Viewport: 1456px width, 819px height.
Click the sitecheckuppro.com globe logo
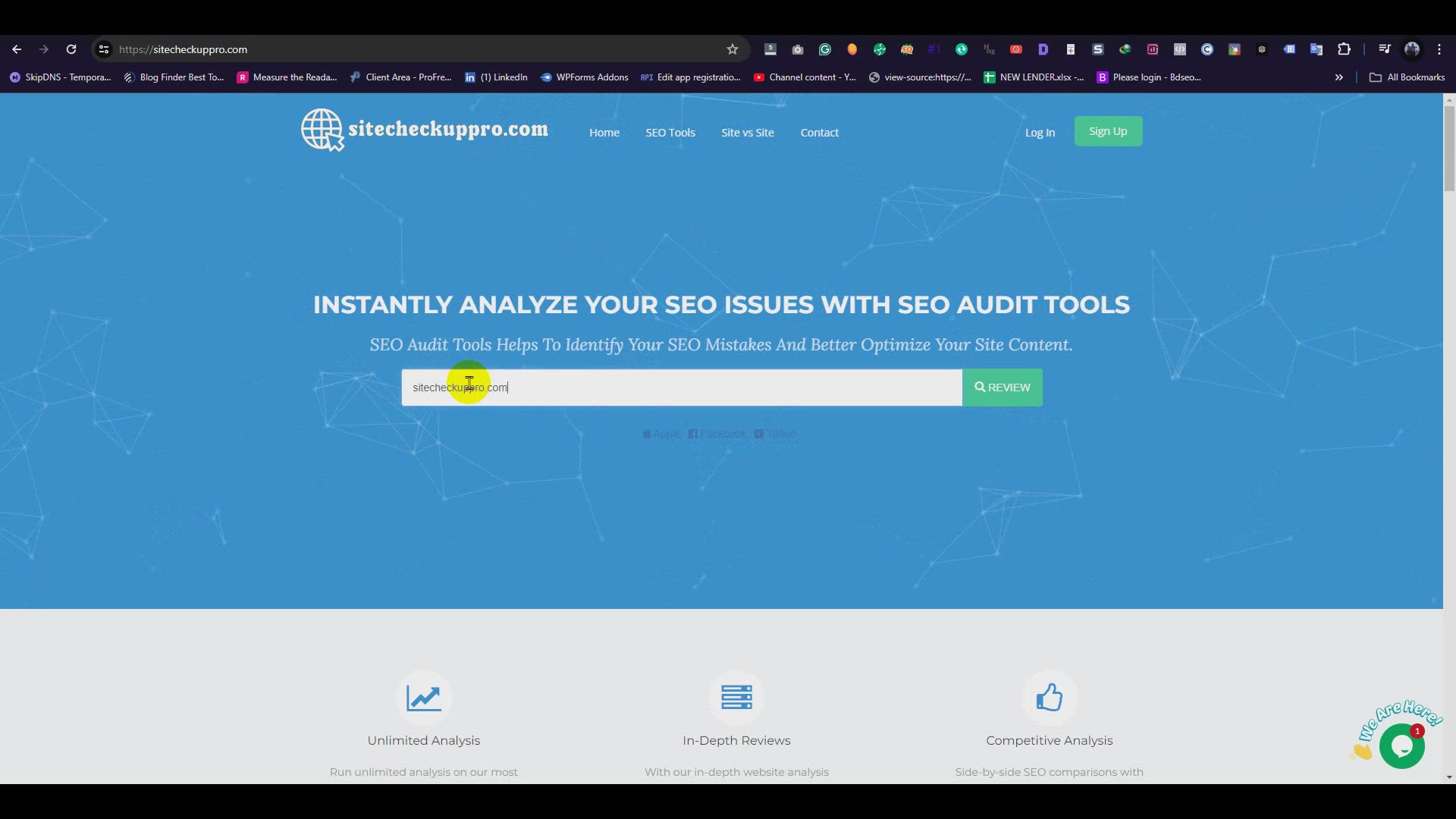[x=322, y=129]
